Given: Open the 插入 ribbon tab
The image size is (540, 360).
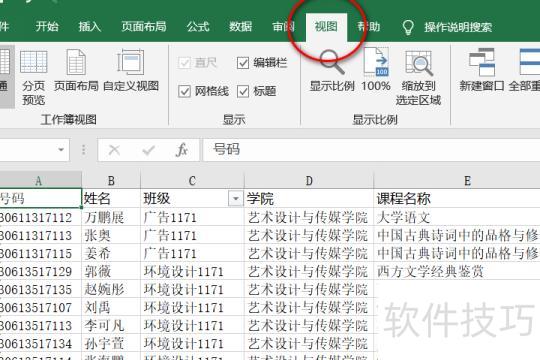Looking at the screenshot, I should tap(90, 27).
